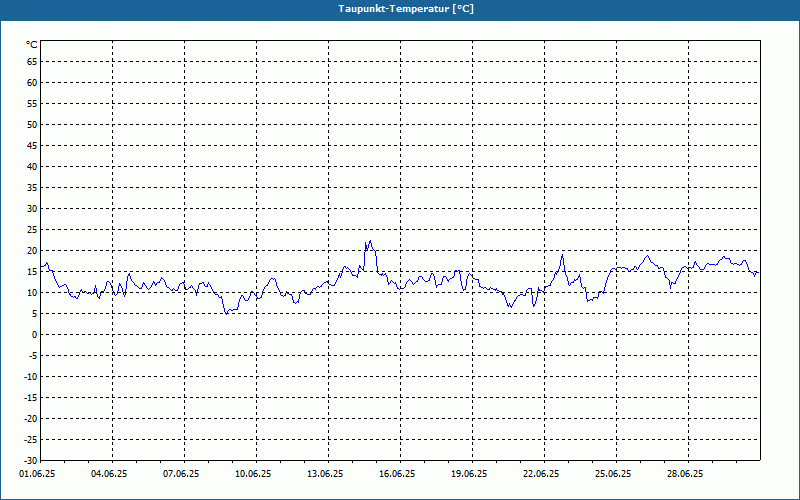This screenshot has width=800, height=500.
Task: Click the 55 value on the y-axis
Action: tap(32, 104)
